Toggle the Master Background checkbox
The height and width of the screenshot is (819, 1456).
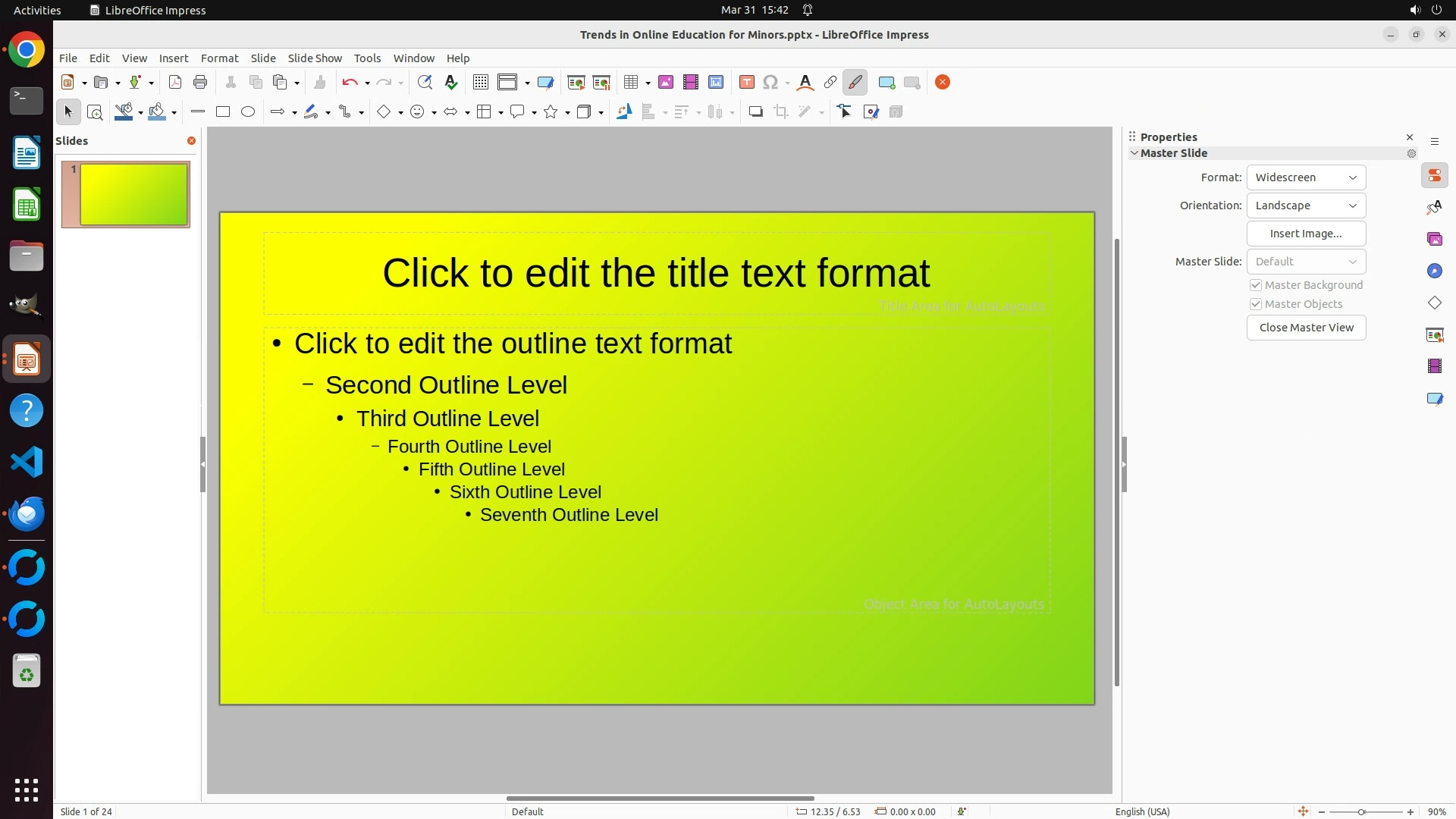[x=1256, y=285]
